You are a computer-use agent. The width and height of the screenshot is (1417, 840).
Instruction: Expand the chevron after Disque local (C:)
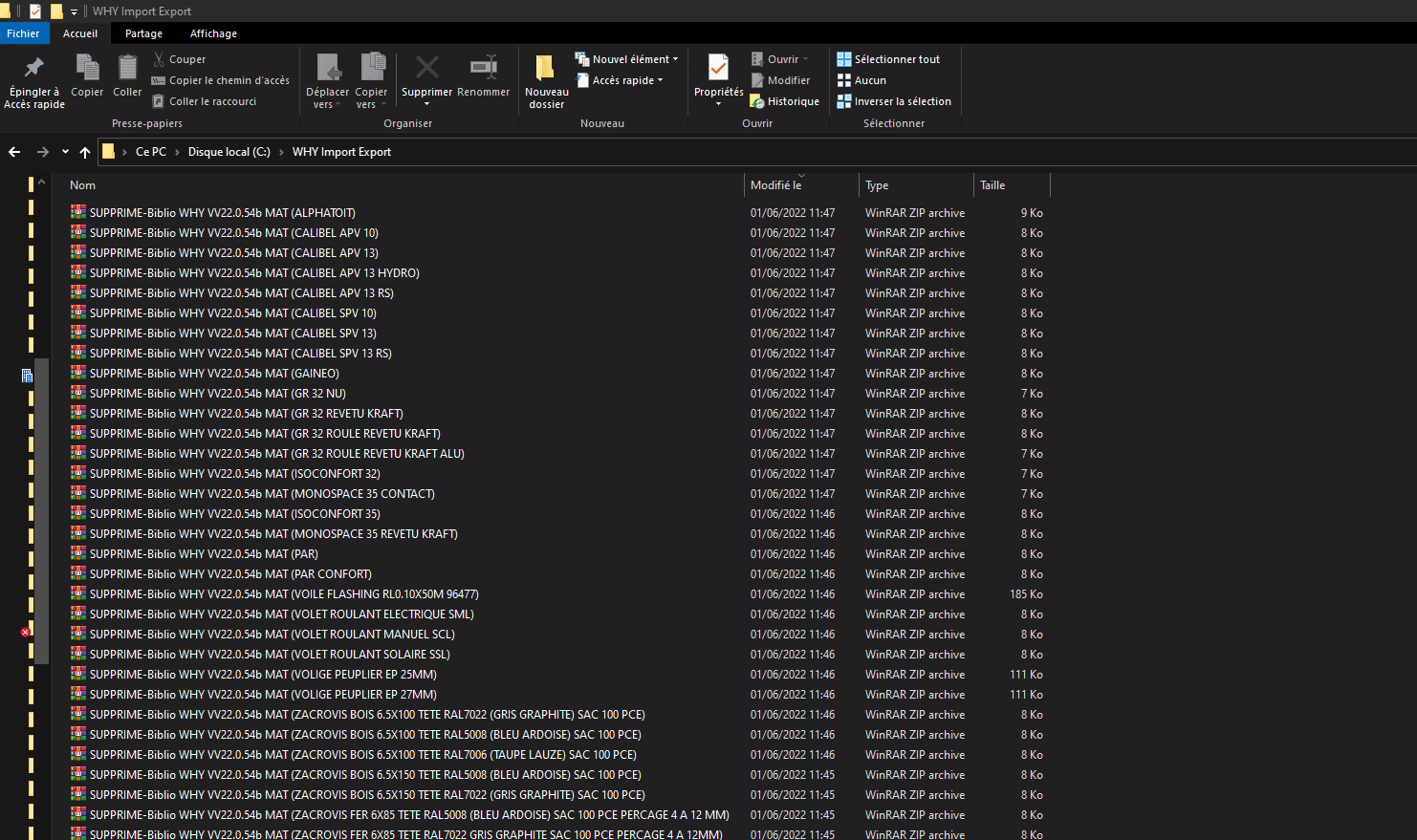tap(281, 152)
